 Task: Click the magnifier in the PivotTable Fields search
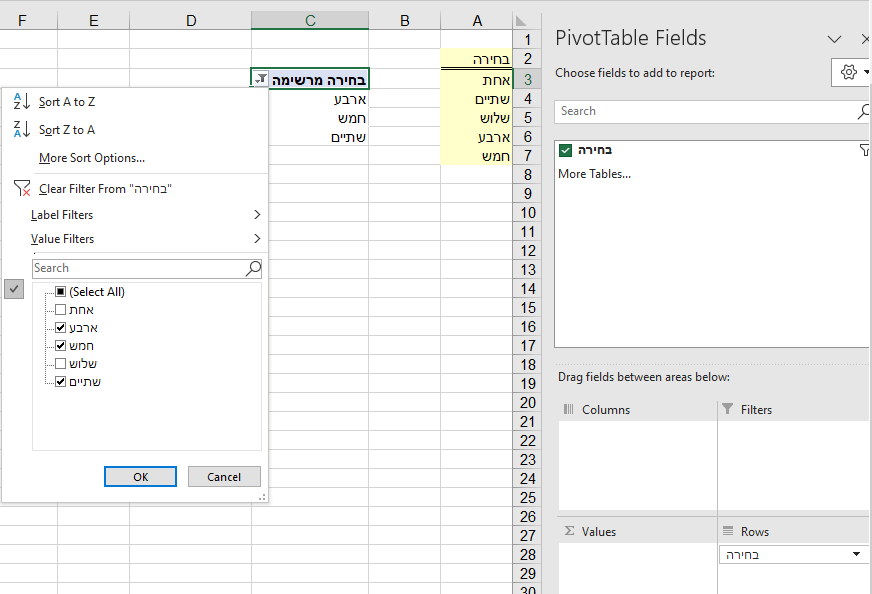coord(863,111)
